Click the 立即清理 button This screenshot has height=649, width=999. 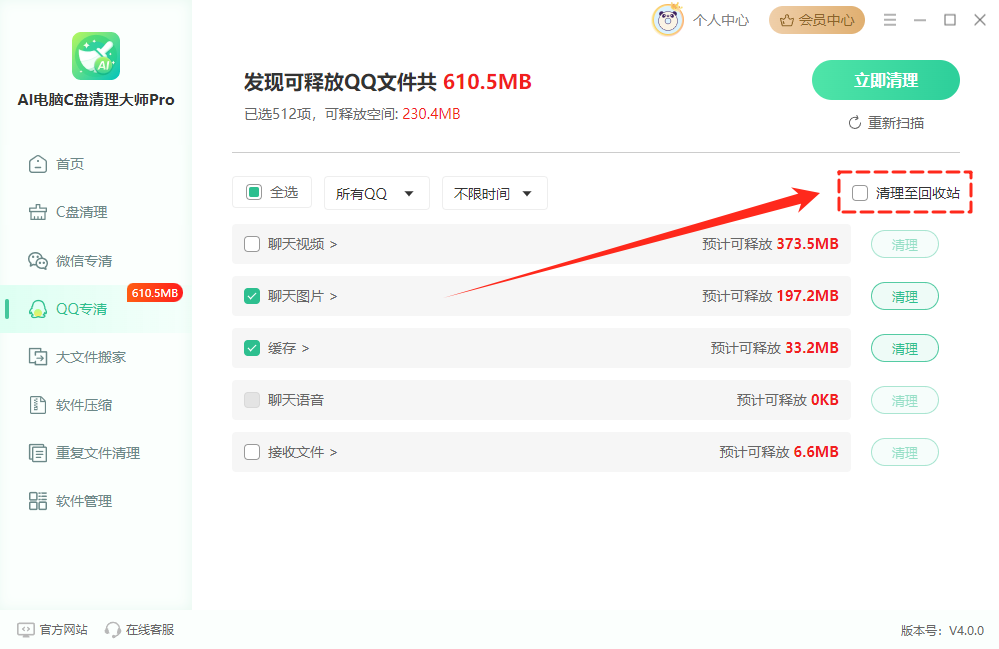point(886,80)
